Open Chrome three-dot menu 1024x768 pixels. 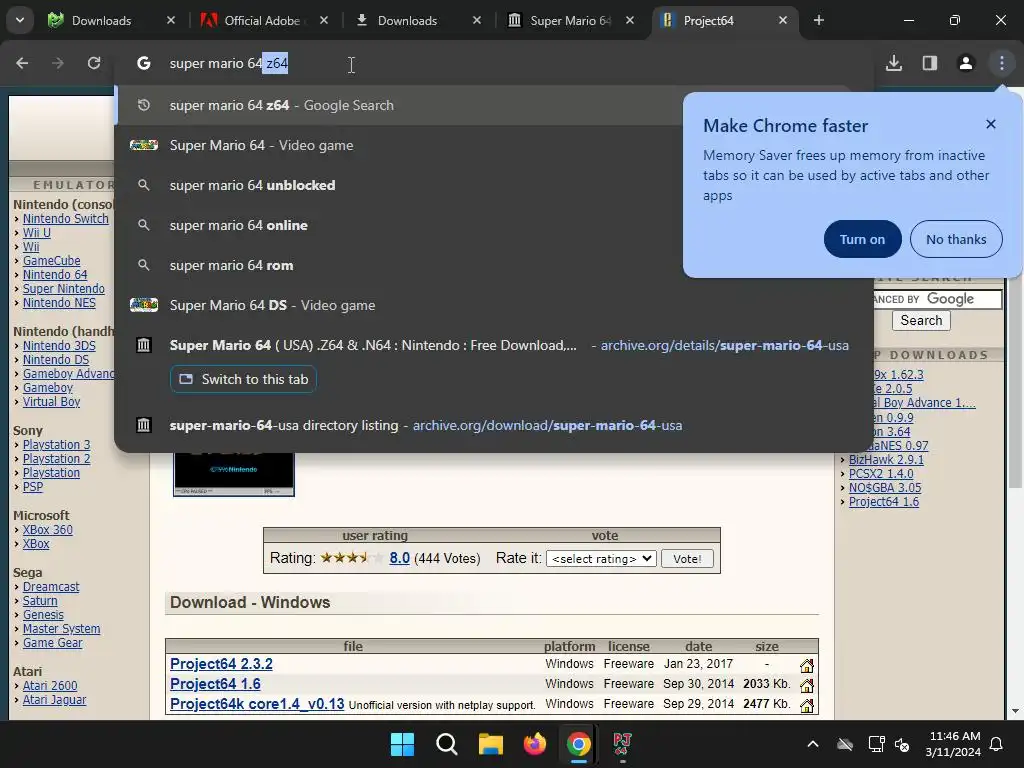tap(1002, 63)
